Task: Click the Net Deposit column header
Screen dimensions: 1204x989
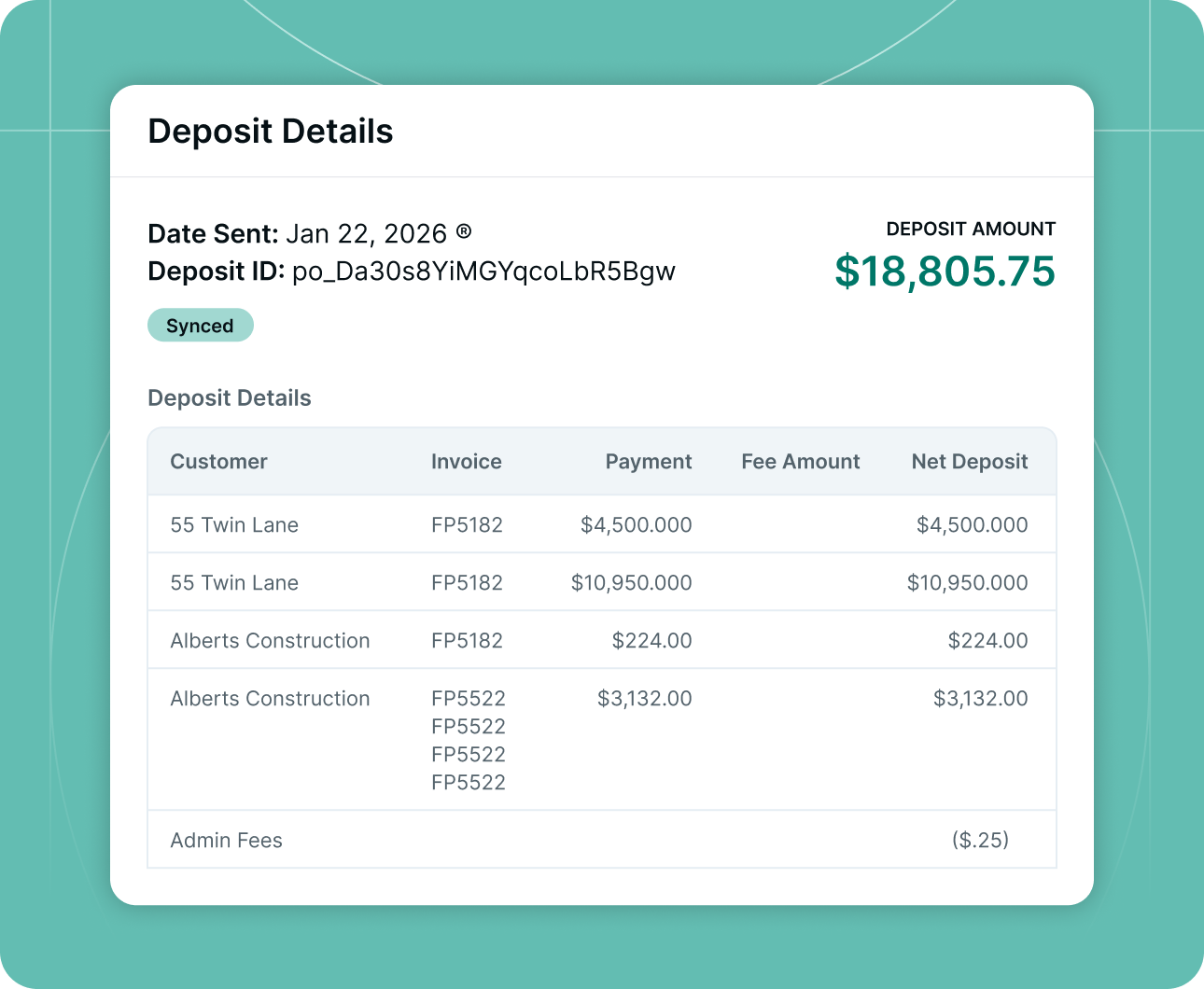Action: (x=970, y=462)
